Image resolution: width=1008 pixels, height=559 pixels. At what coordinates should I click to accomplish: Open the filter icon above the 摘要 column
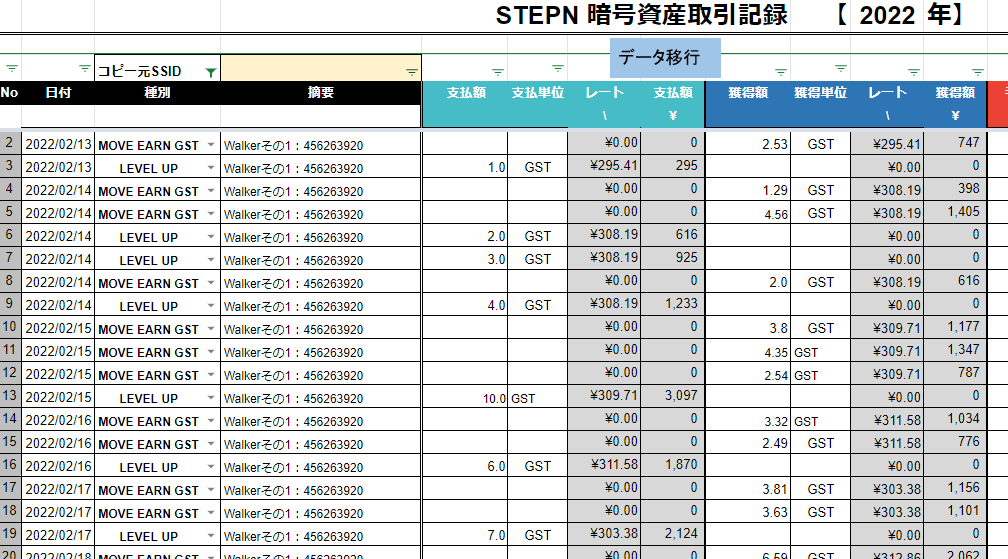point(411,72)
